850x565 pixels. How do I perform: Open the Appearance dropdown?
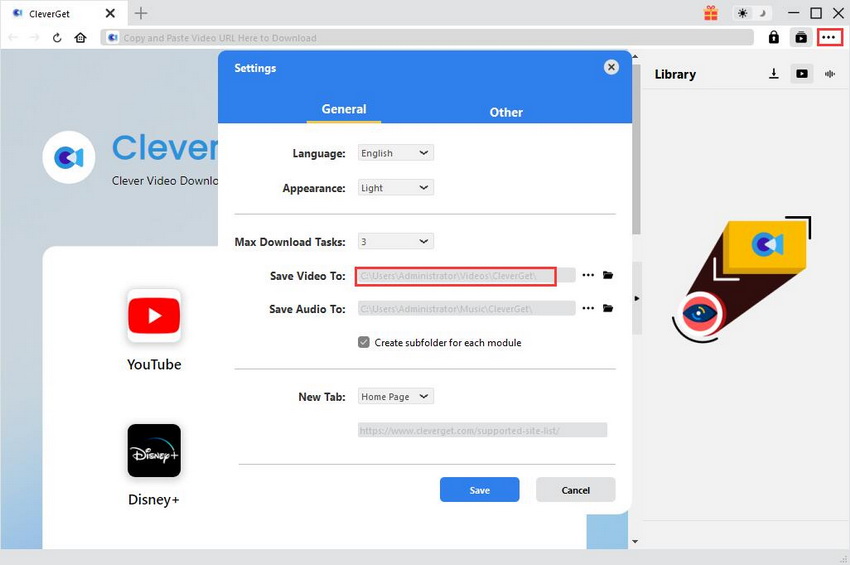[x=395, y=187]
